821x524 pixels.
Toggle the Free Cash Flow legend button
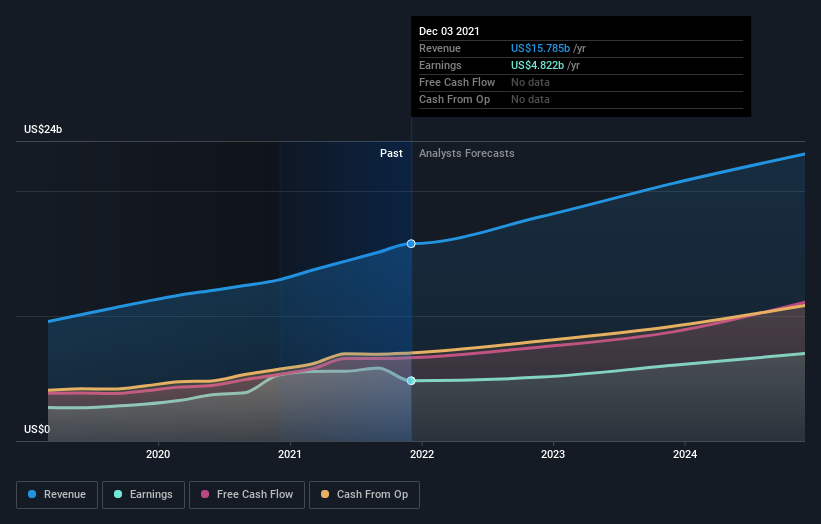[x=247, y=495]
